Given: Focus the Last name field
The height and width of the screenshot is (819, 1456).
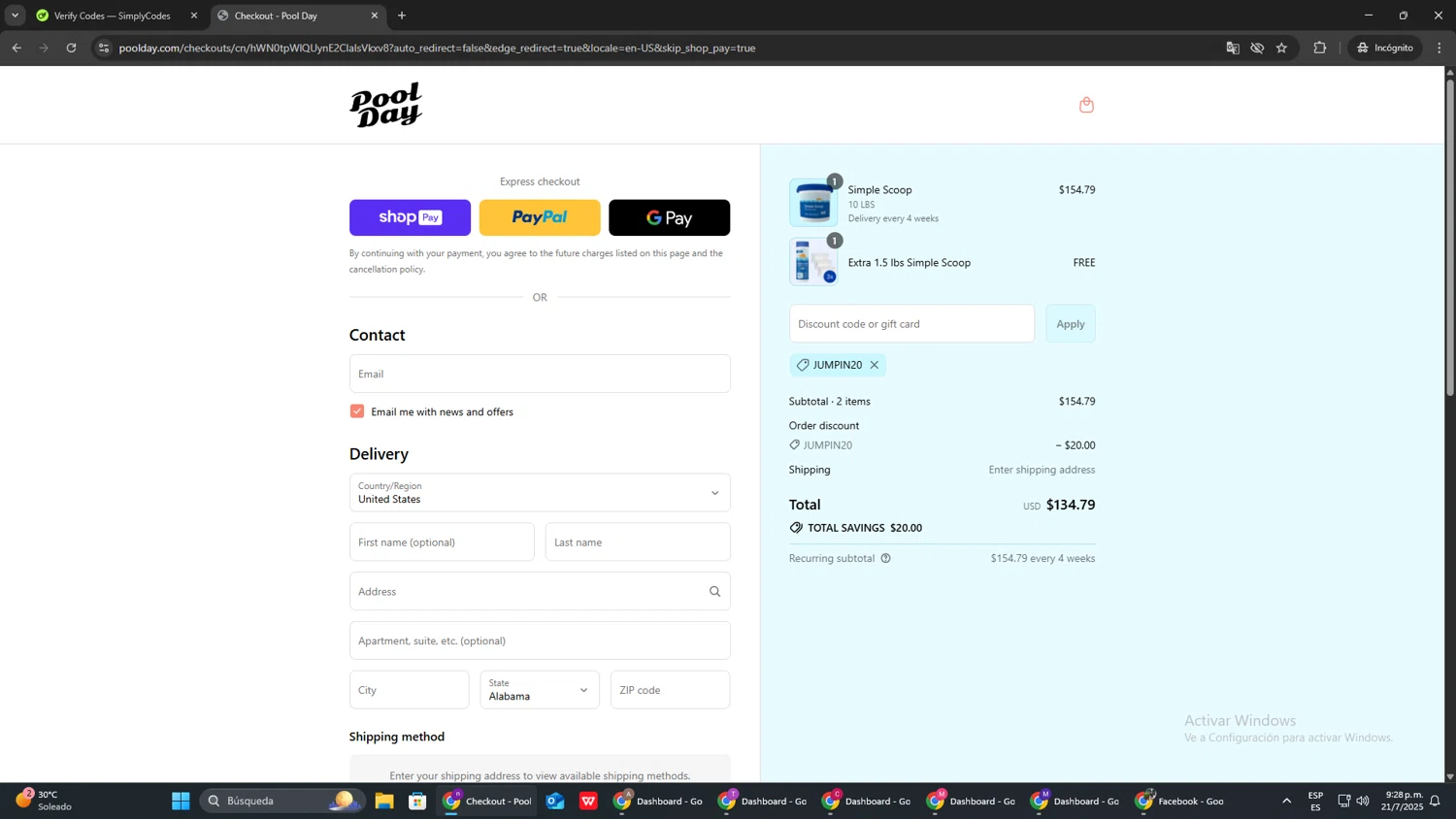Looking at the screenshot, I should coord(638,542).
